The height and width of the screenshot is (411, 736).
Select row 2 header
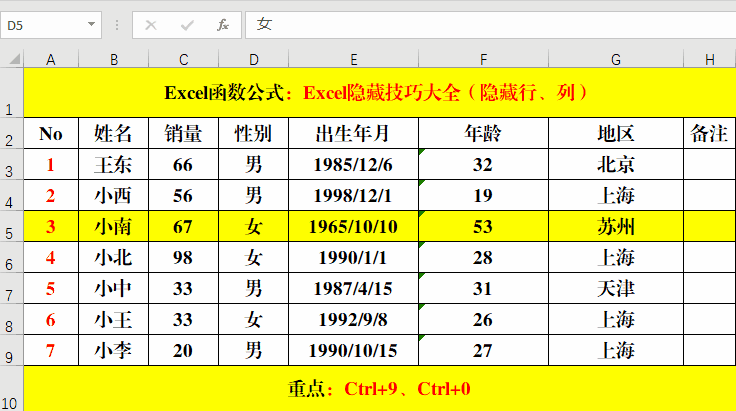11,133
